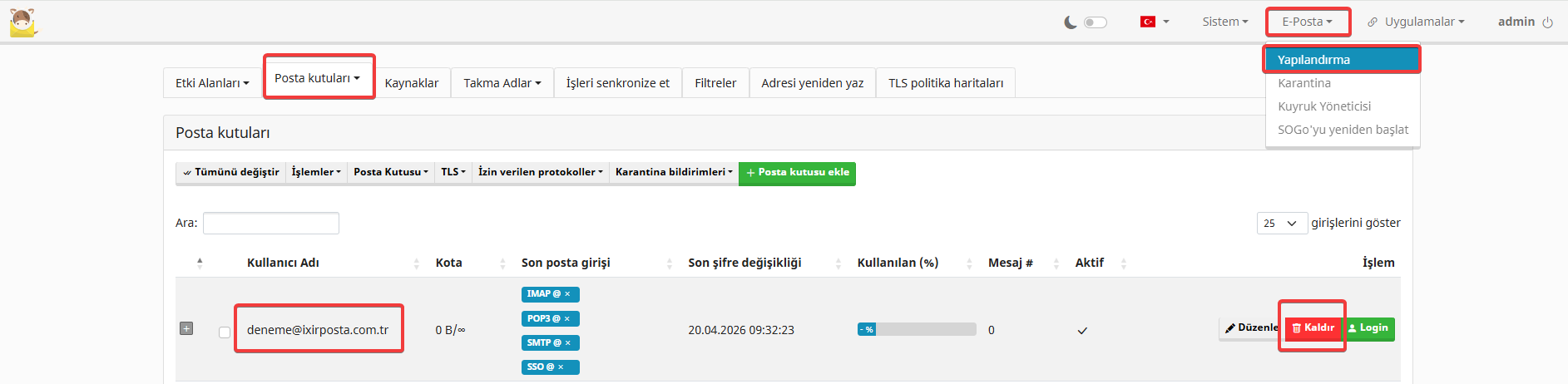
Task: Toggle the dark mode switch
Action: 1096,22
